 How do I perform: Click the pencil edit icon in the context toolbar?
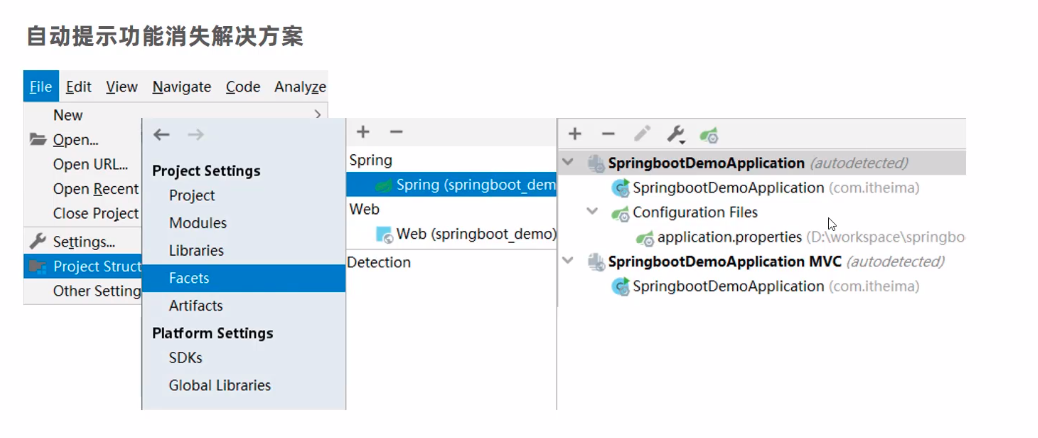pyautogui.click(x=642, y=134)
